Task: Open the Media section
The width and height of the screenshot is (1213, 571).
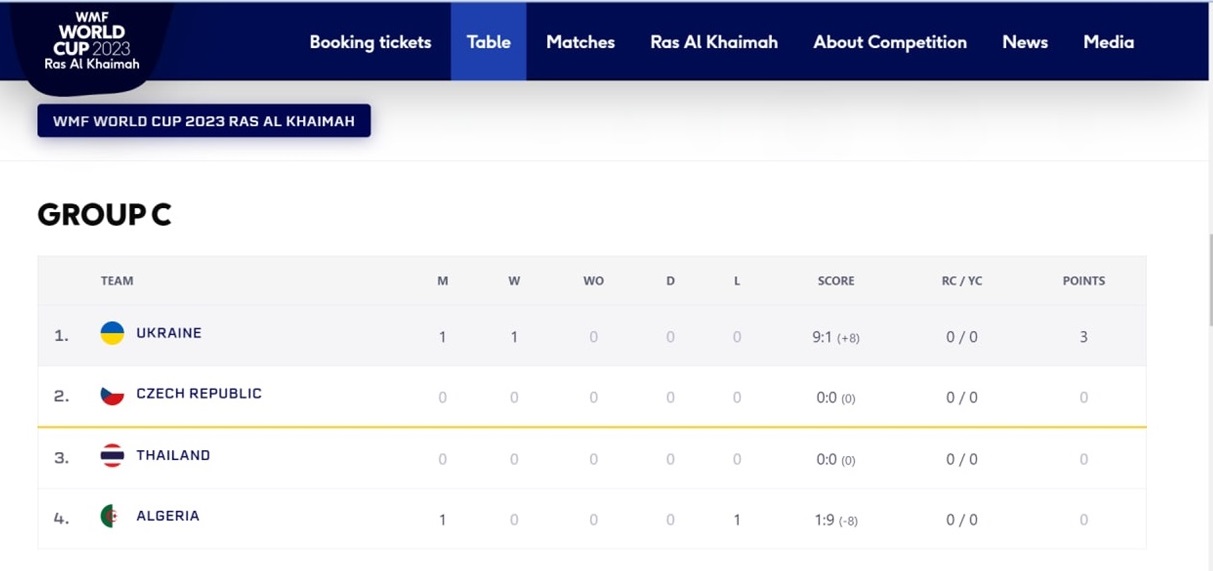Action: tap(1109, 42)
